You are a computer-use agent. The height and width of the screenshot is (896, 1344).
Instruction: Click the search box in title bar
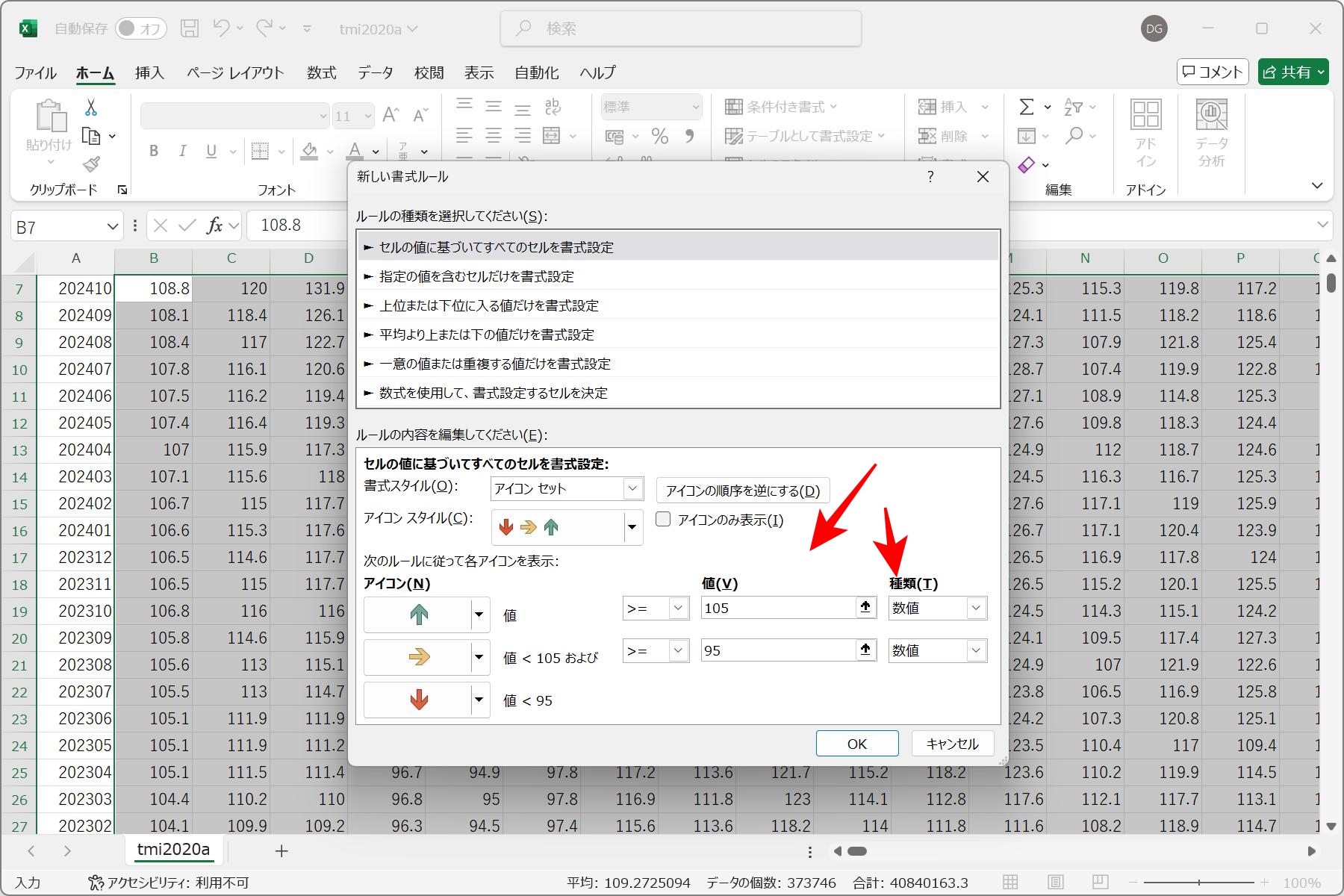[x=681, y=28]
